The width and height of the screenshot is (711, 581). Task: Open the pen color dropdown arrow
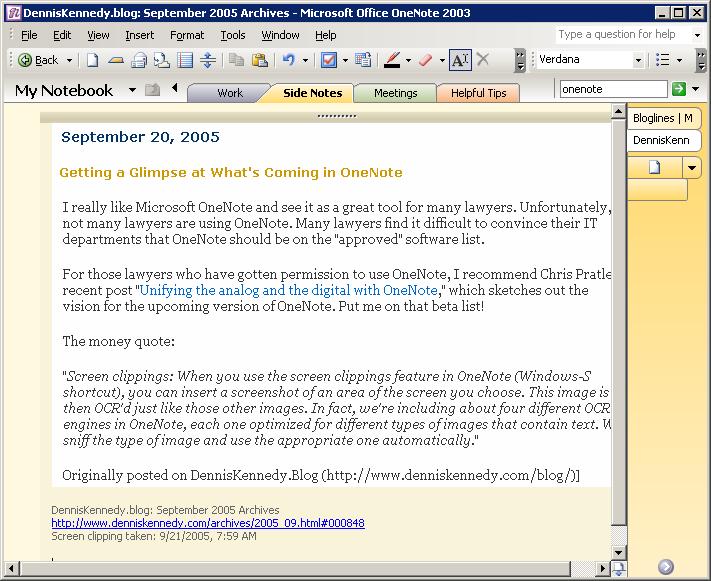(x=409, y=60)
